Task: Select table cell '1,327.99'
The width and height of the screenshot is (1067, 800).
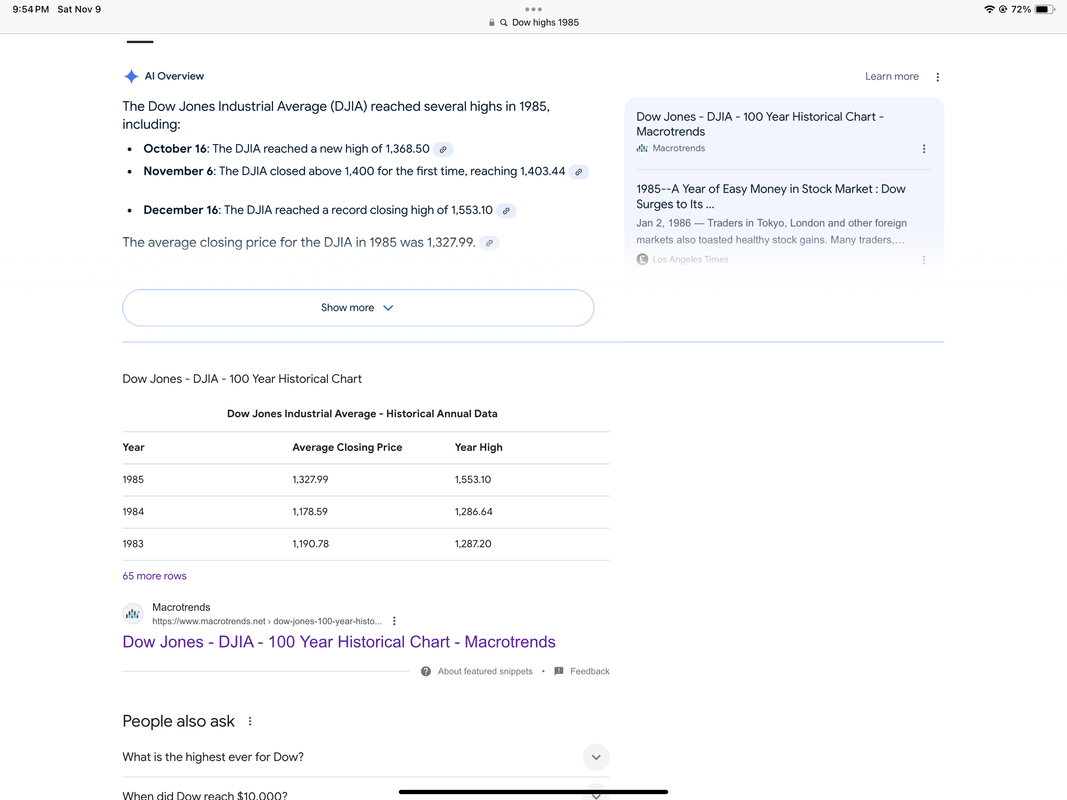Action: (x=310, y=480)
